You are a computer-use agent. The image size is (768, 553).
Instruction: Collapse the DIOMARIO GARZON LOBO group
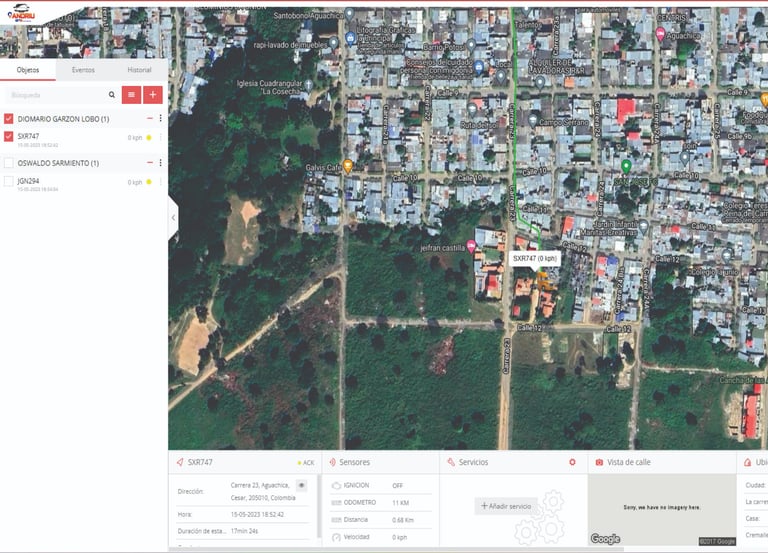pyautogui.click(x=150, y=119)
